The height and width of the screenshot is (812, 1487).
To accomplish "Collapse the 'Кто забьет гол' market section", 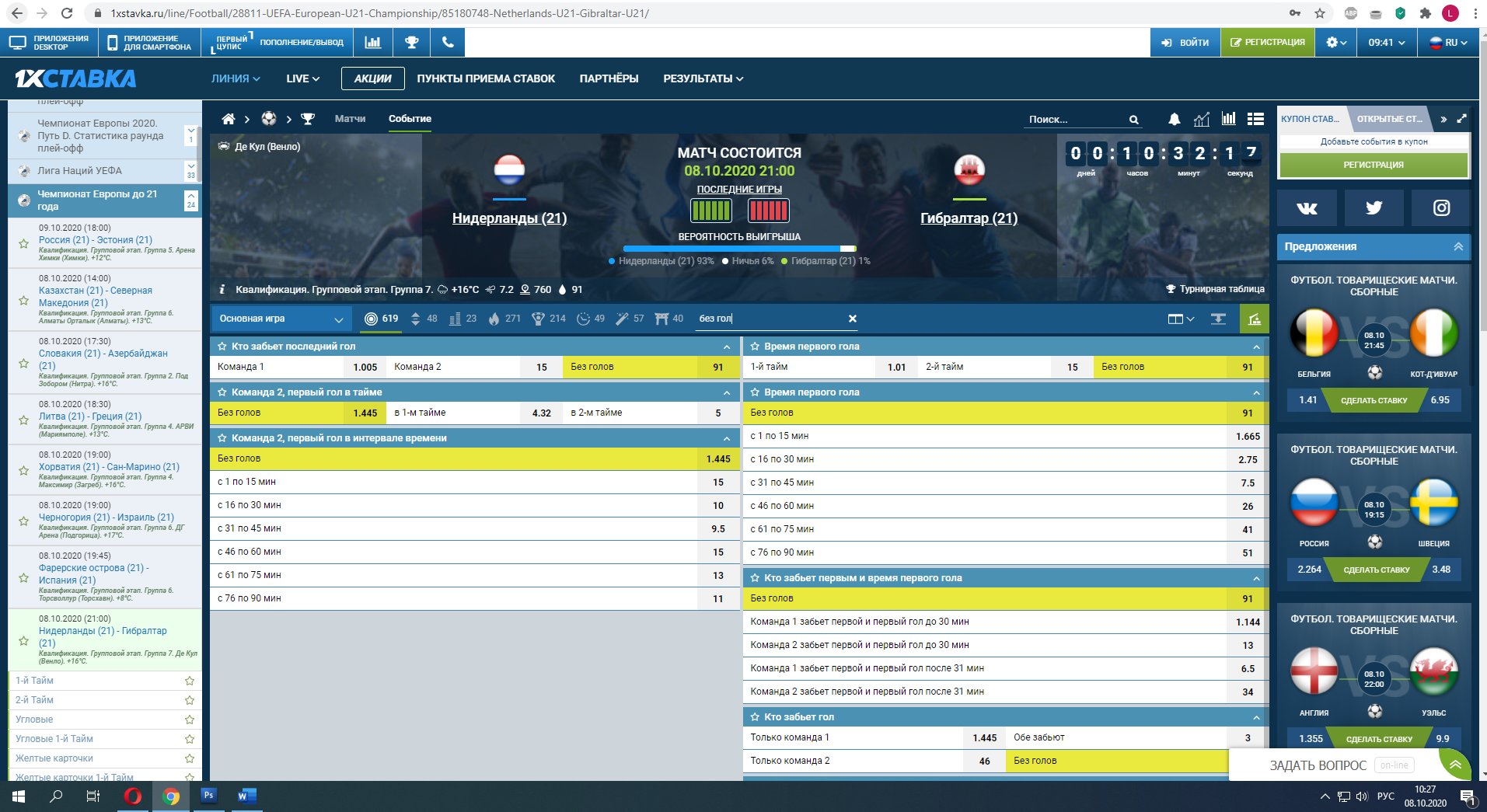I will [1256, 717].
